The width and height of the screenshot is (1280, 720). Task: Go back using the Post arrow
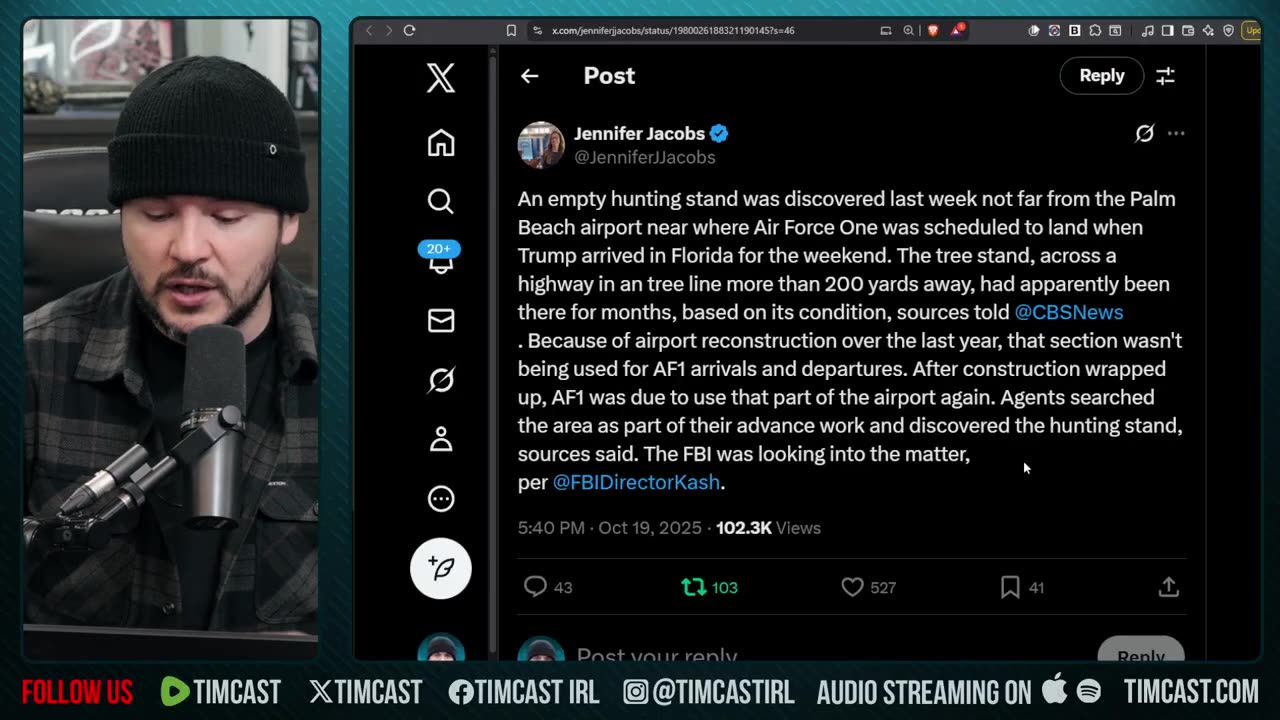[x=529, y=76]
